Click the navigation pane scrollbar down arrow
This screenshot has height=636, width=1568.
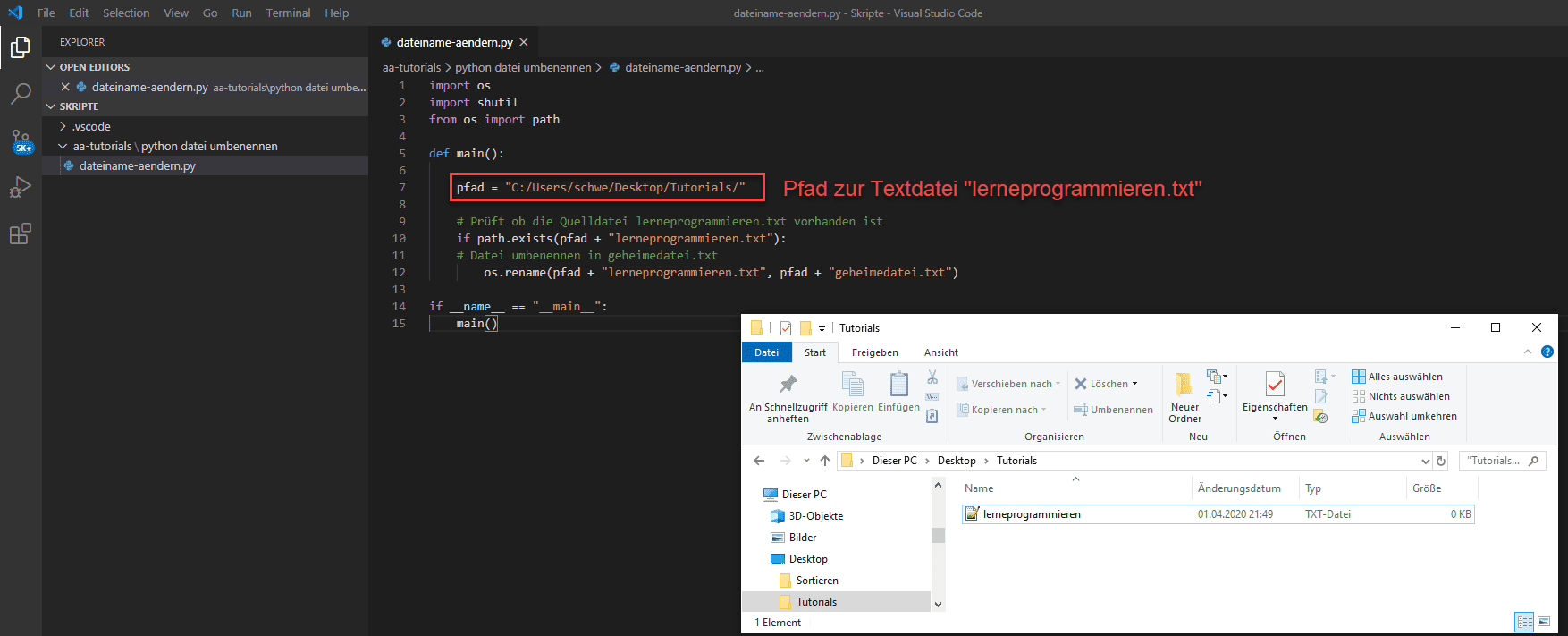tap(938, 604)
